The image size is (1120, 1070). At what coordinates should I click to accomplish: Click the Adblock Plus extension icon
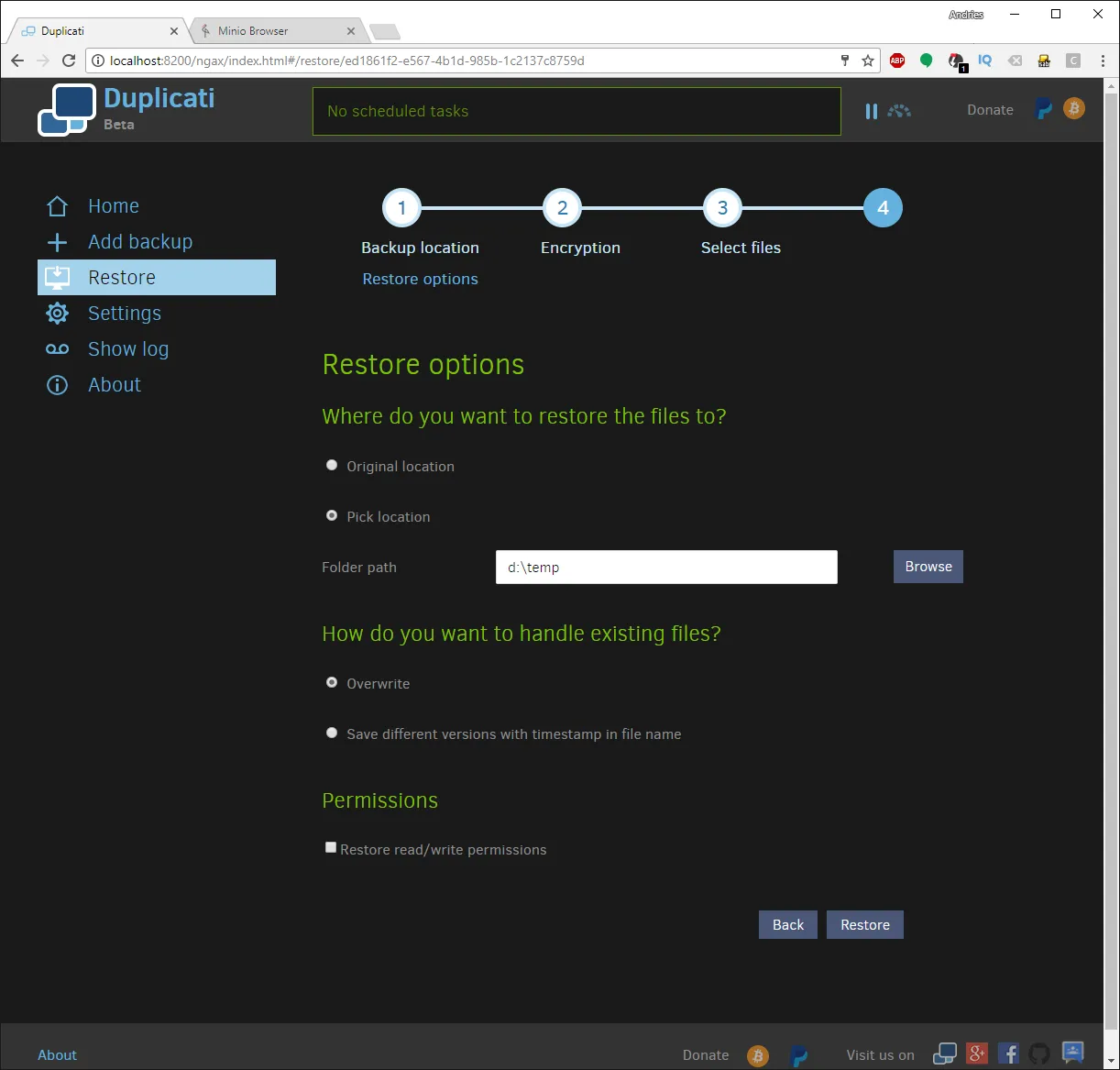pos(897,61)
